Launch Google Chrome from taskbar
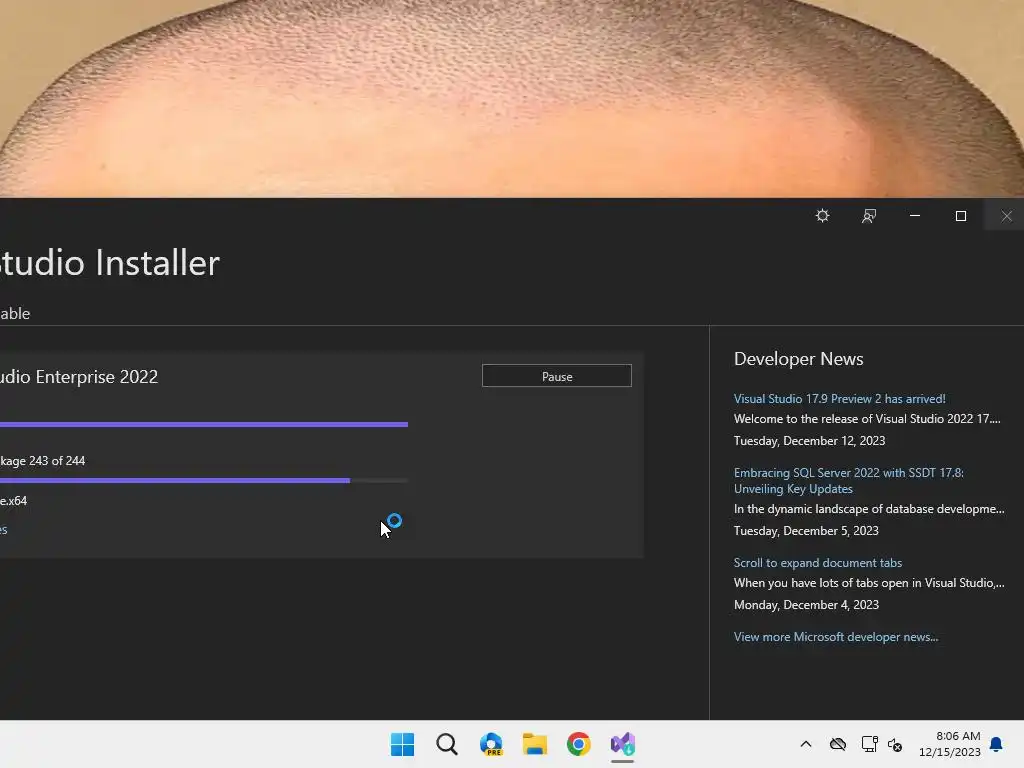The image size is (1024, 768). pyautogui.click(x=579, y=744)
